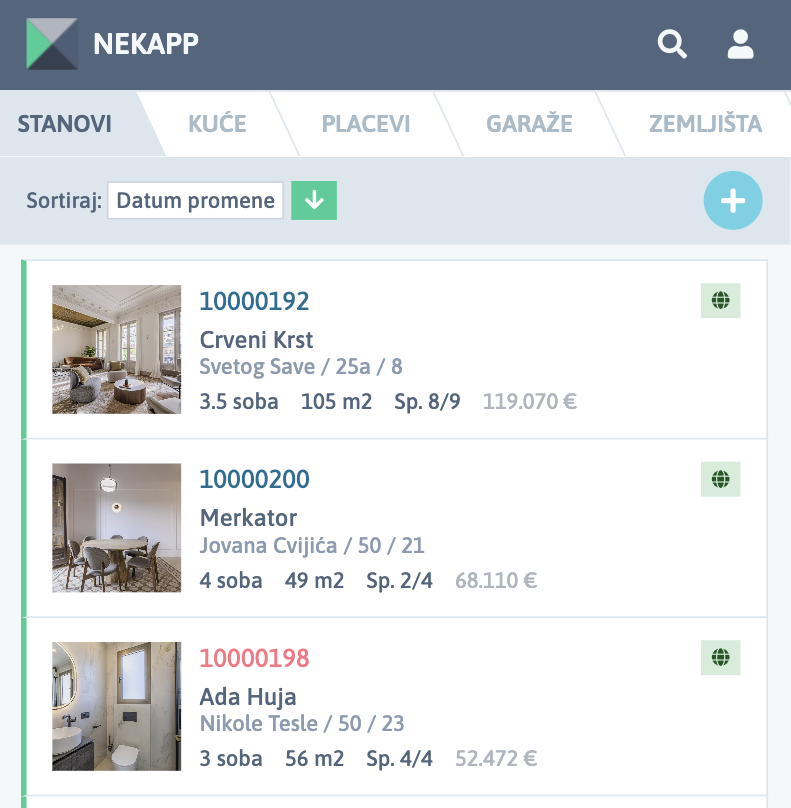Screen dimensions: 791x808
Task: Click globe icon for listing 10000192
Action: 720,300
